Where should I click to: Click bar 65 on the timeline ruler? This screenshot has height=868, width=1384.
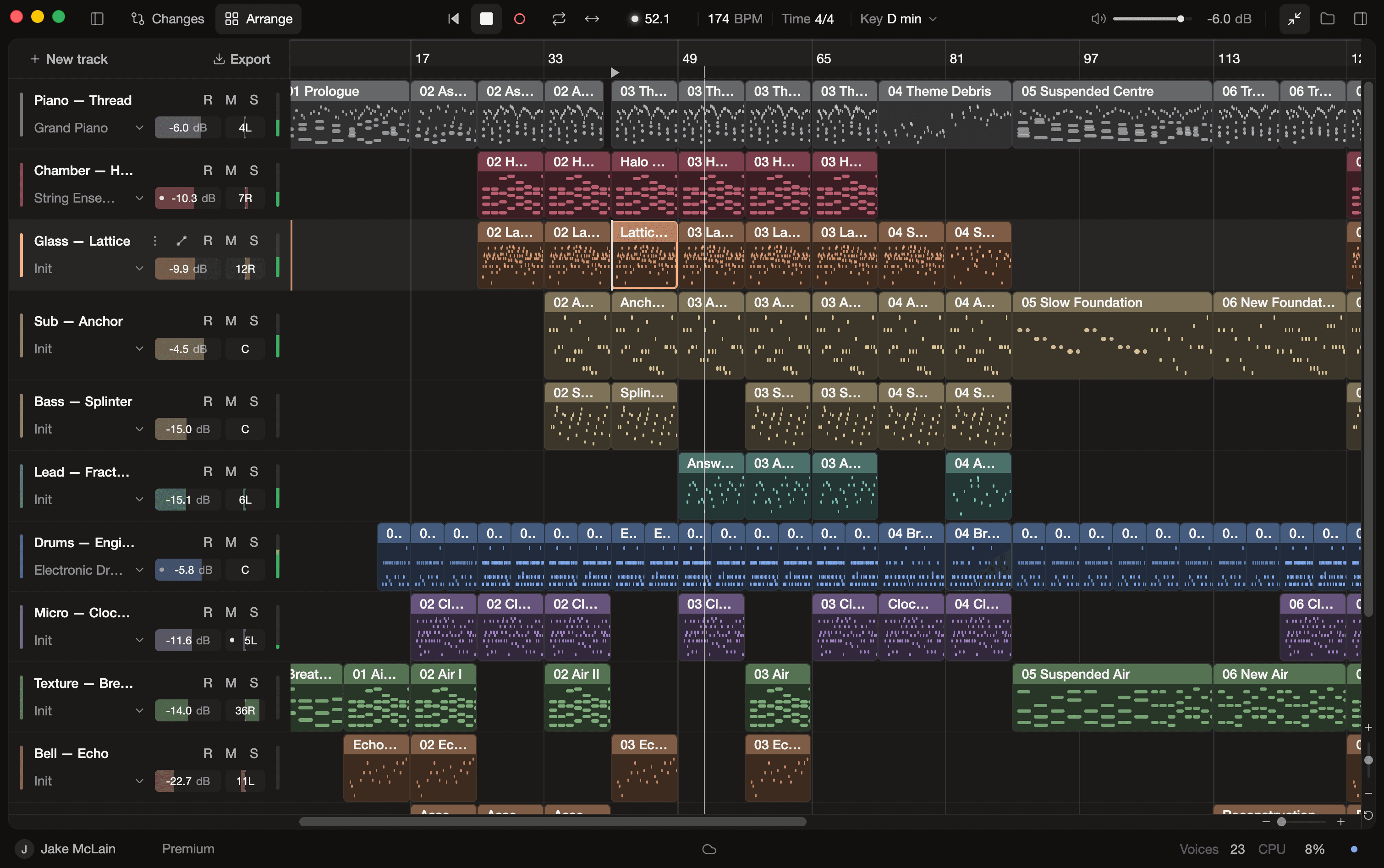click(x=824, y=59)
